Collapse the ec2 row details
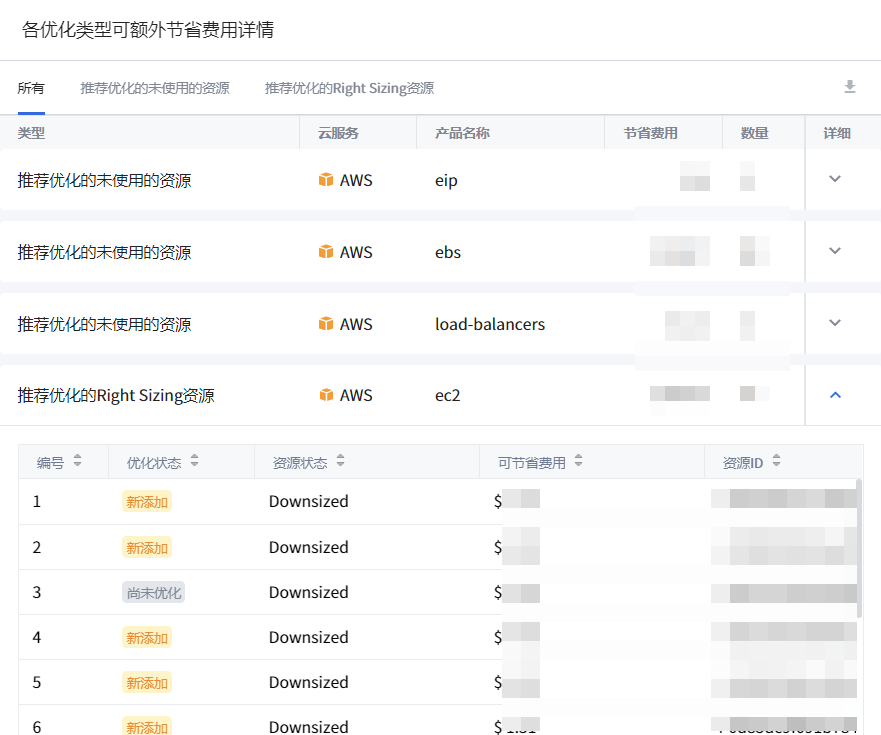Viewport: 881px width, 735px height. tap(836, 395)
